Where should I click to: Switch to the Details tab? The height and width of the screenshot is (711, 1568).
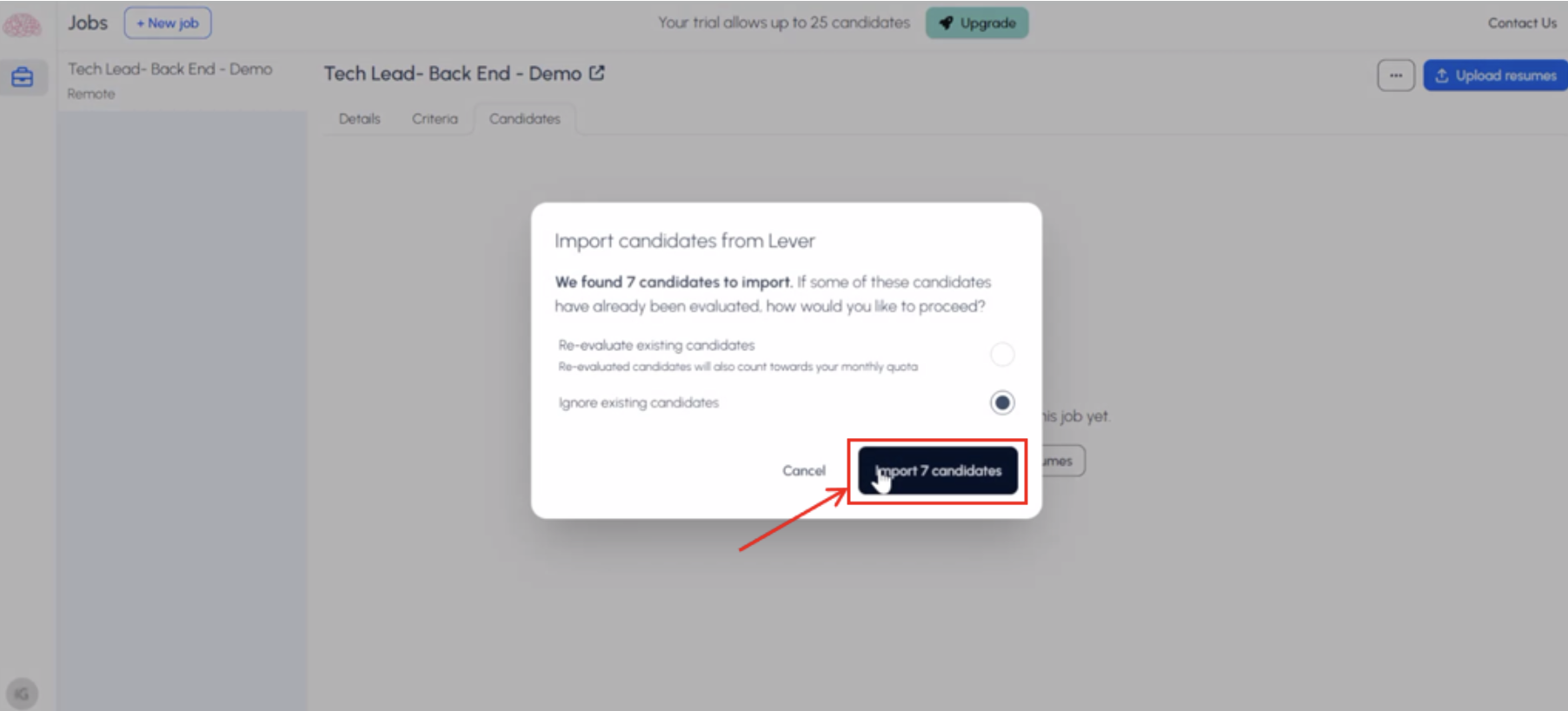tap(360, 119)
